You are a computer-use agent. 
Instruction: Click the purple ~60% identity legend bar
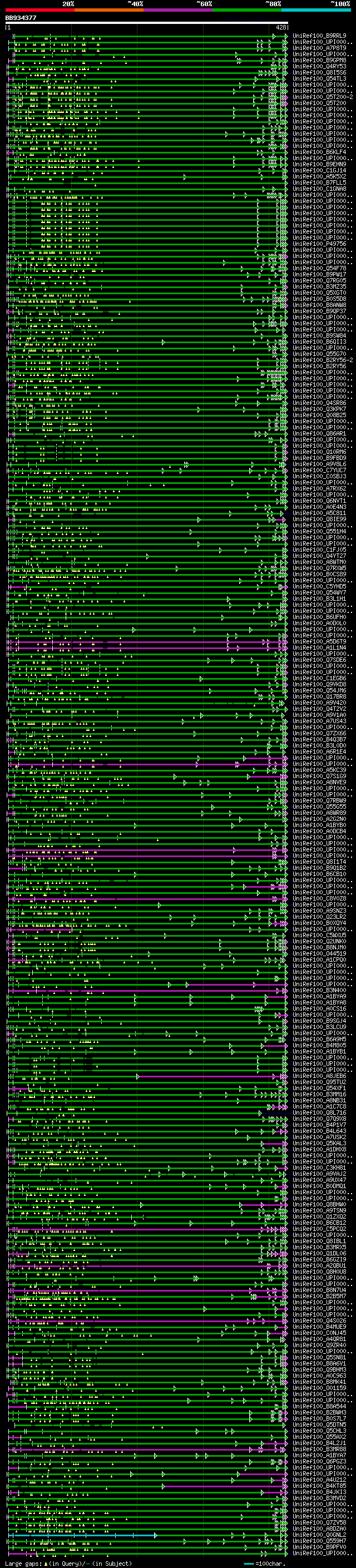point(179,11)
